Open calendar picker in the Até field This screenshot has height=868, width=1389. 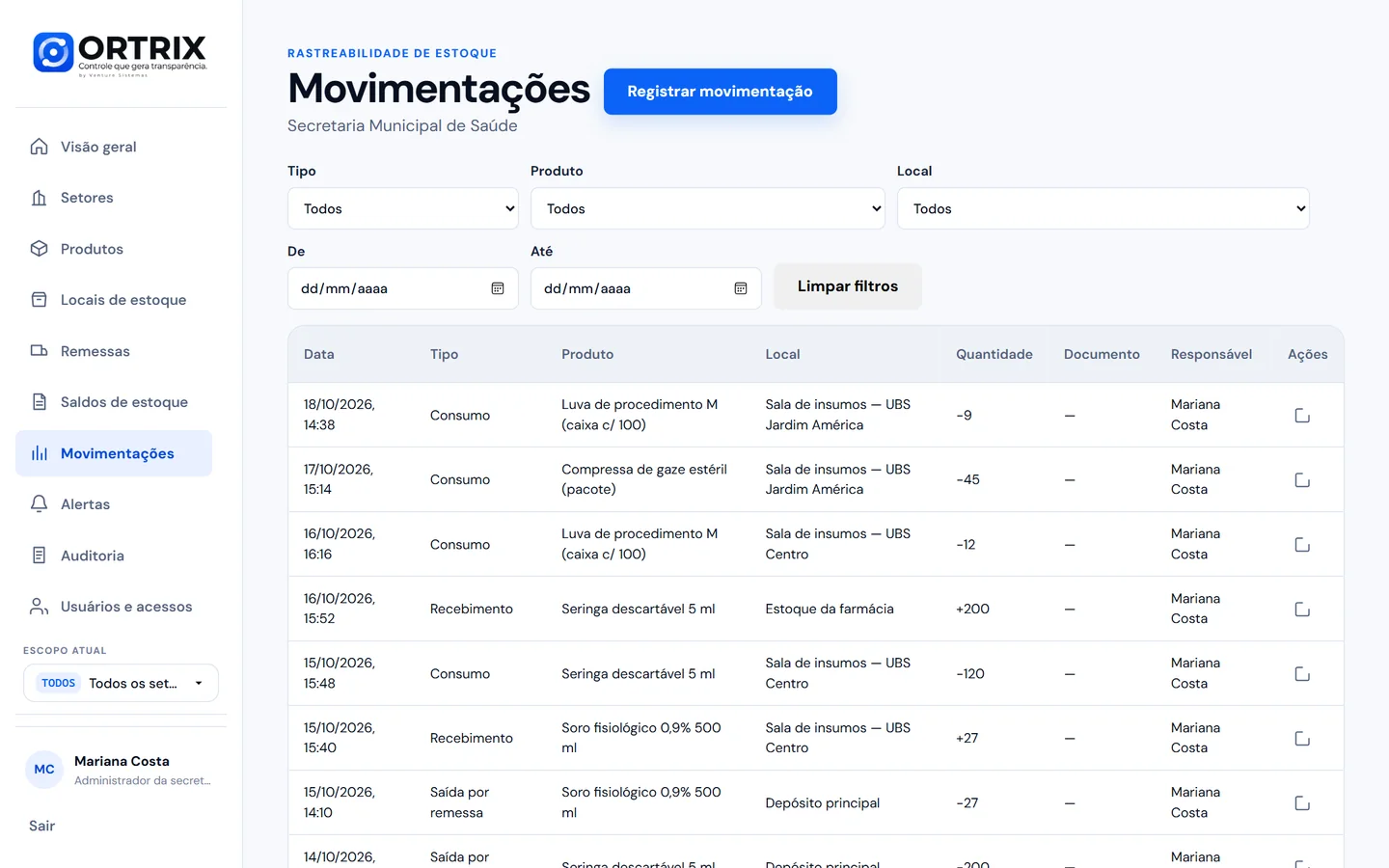(x=741, y=288)
